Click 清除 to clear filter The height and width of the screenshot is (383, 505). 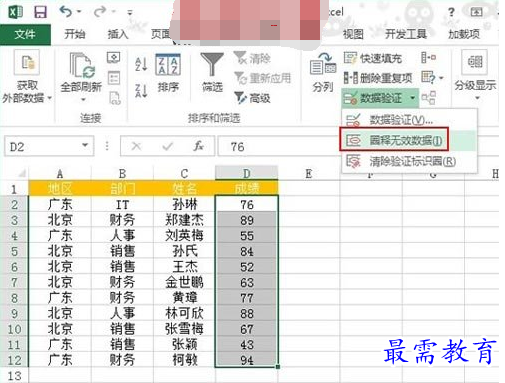253,58
